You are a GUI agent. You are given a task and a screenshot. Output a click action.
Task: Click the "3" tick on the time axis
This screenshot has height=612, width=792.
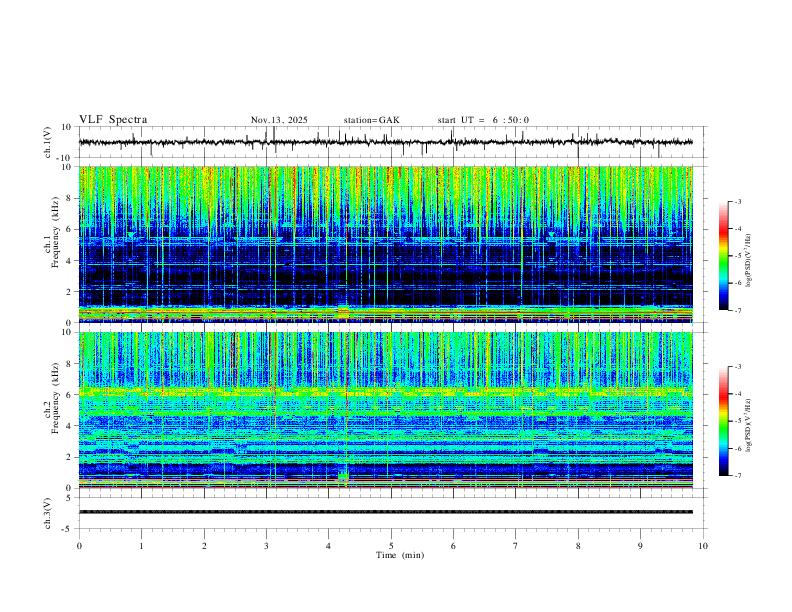tap(266, 546)
